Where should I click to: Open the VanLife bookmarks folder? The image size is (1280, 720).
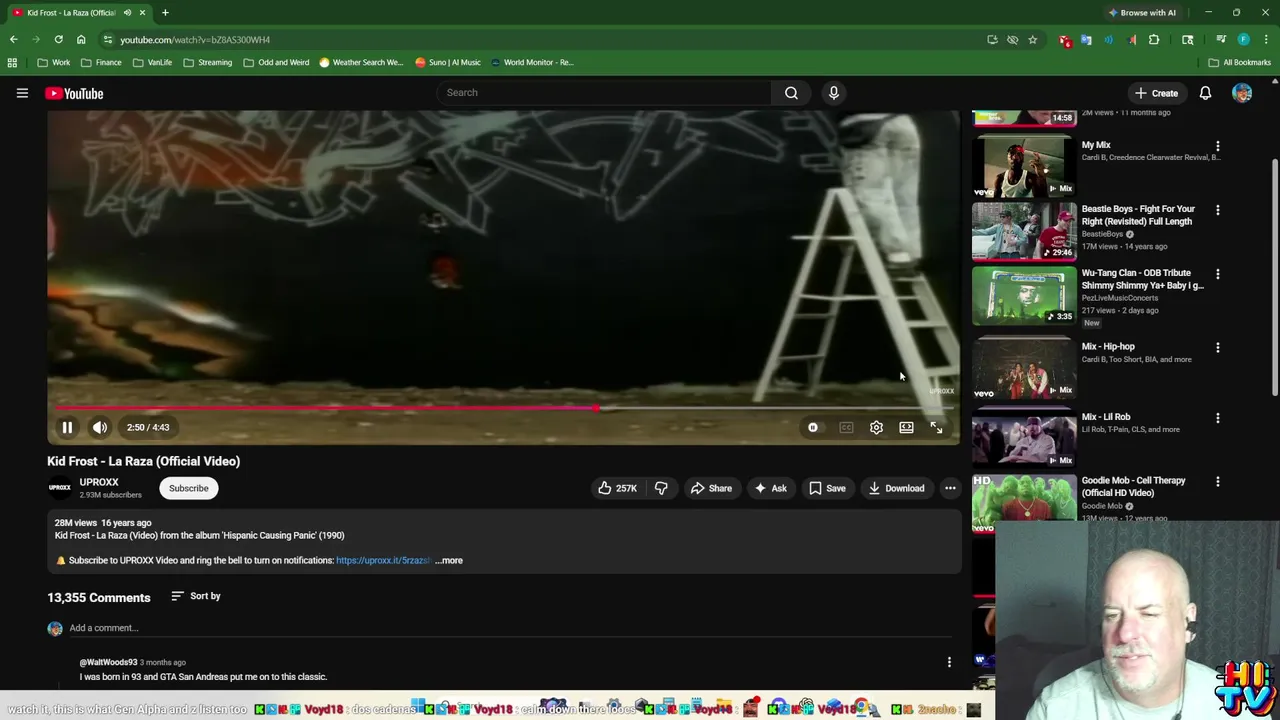pos(151,62)
